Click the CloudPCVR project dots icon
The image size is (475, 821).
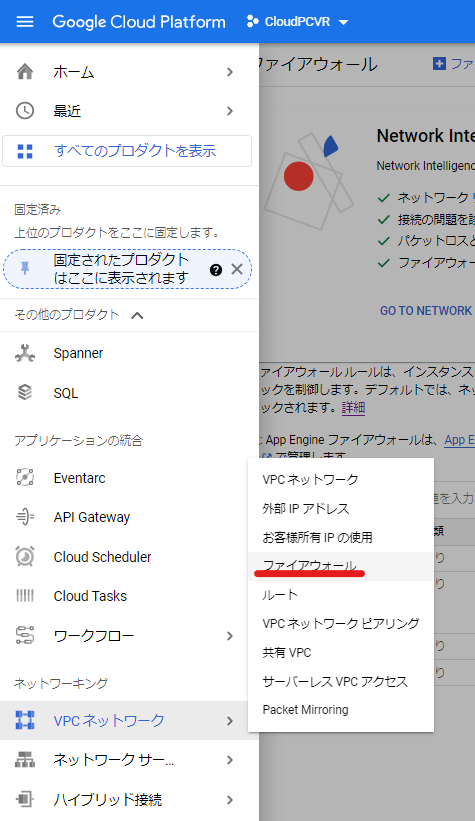point(252,21)
